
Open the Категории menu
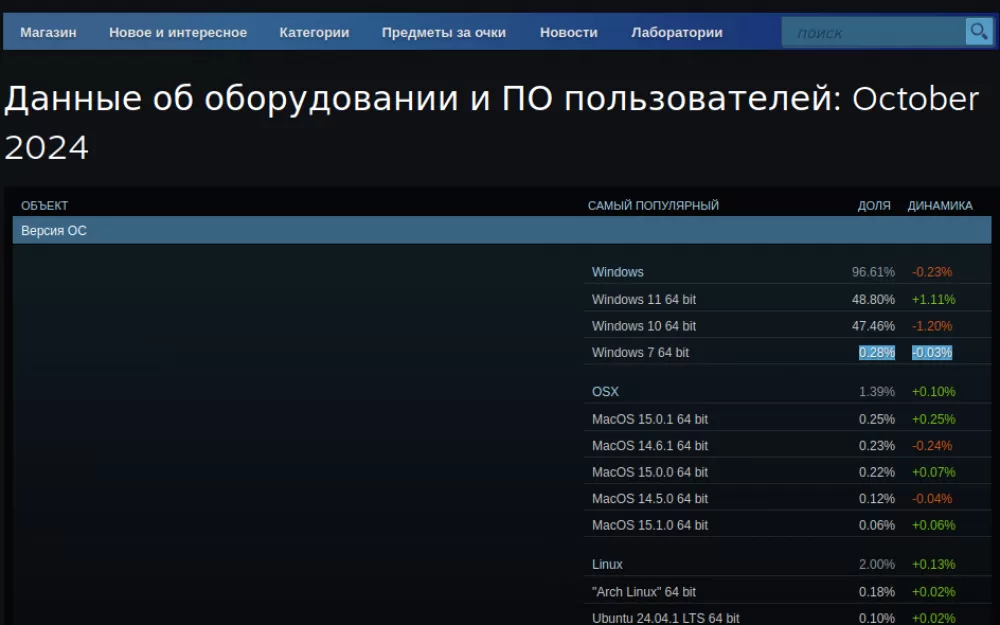click(314, 32)
